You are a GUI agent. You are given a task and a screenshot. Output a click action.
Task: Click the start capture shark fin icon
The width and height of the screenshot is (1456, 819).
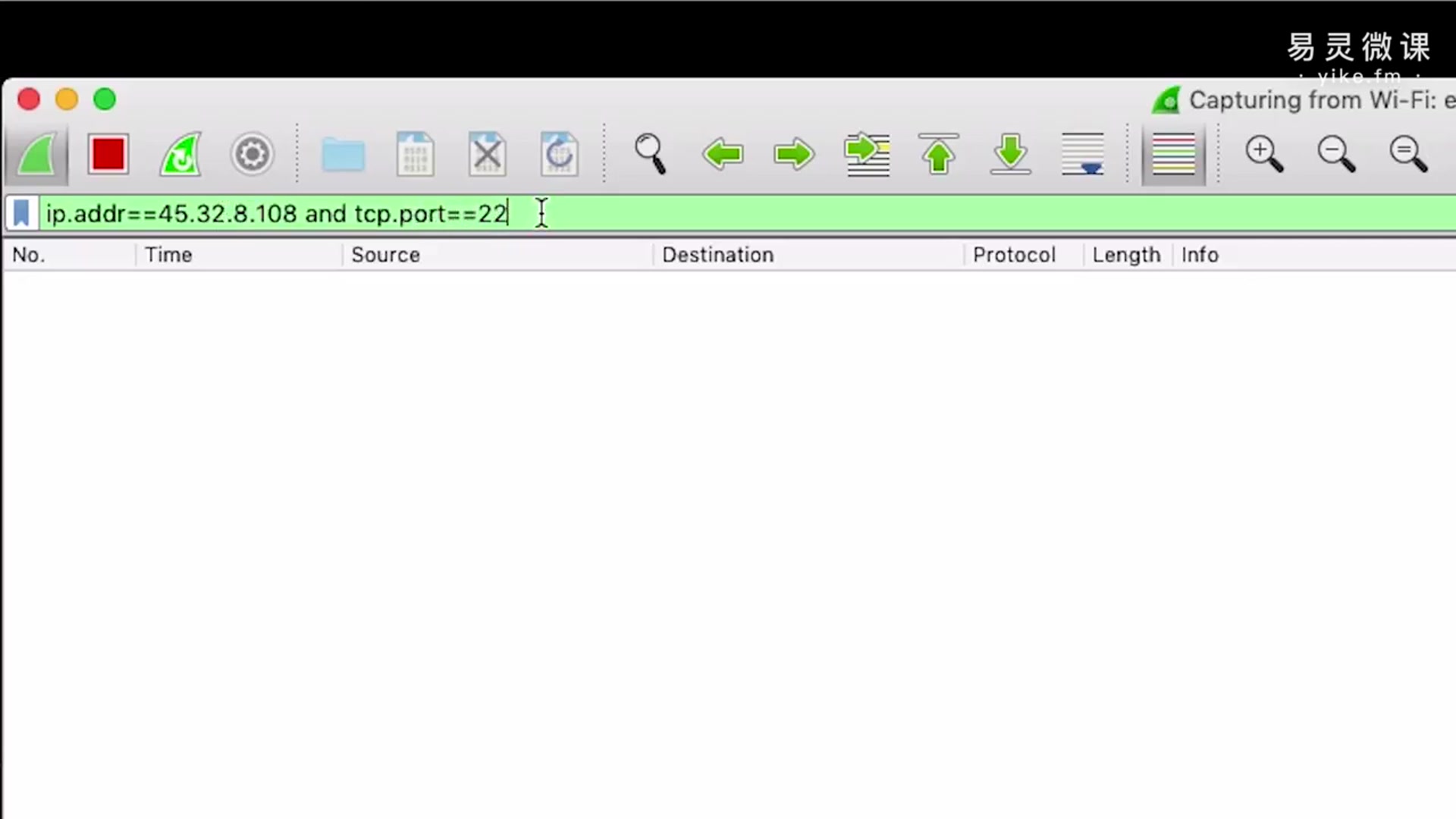[36, 155]
